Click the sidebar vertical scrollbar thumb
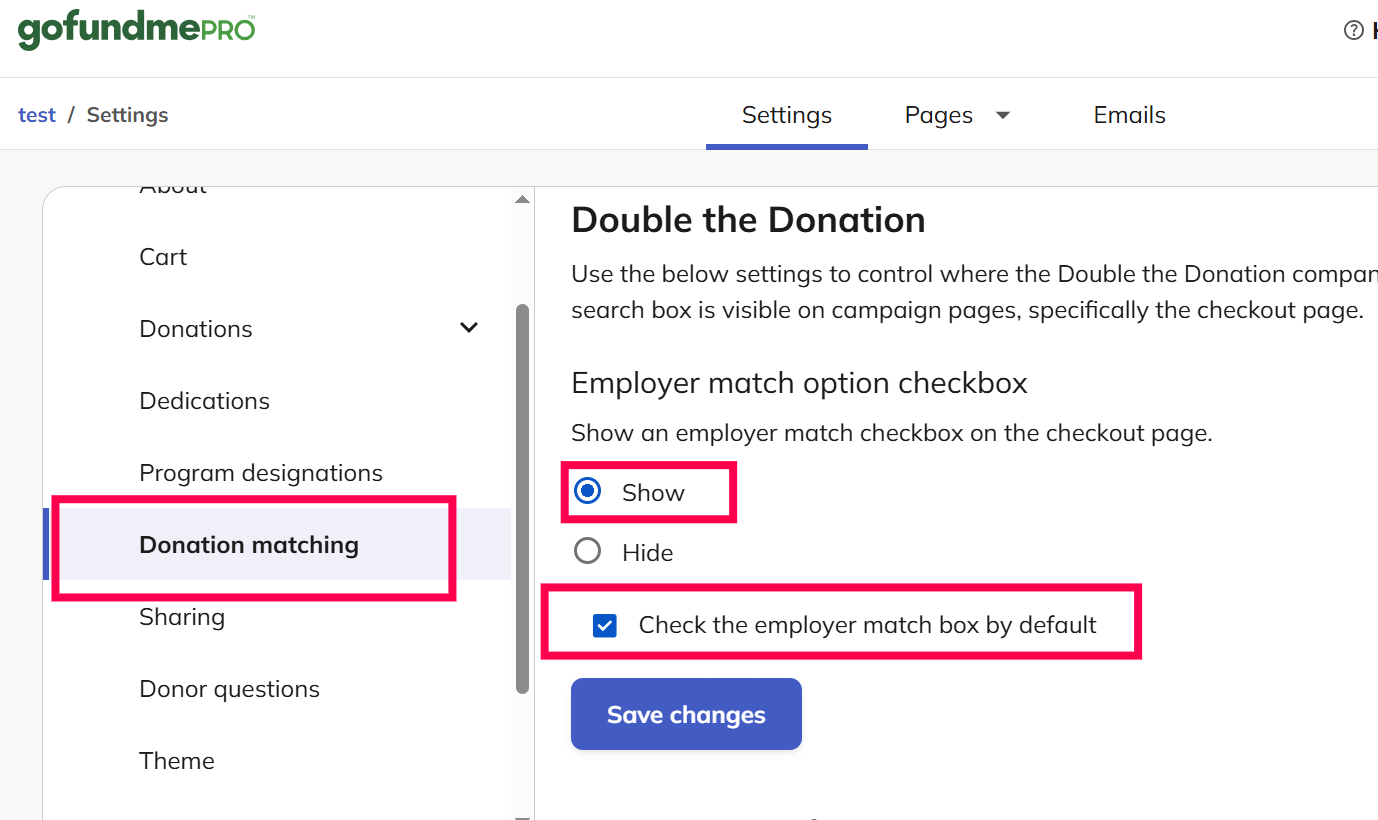The height and width of the screenshot is (820, 1378). [x=522, y=498]
